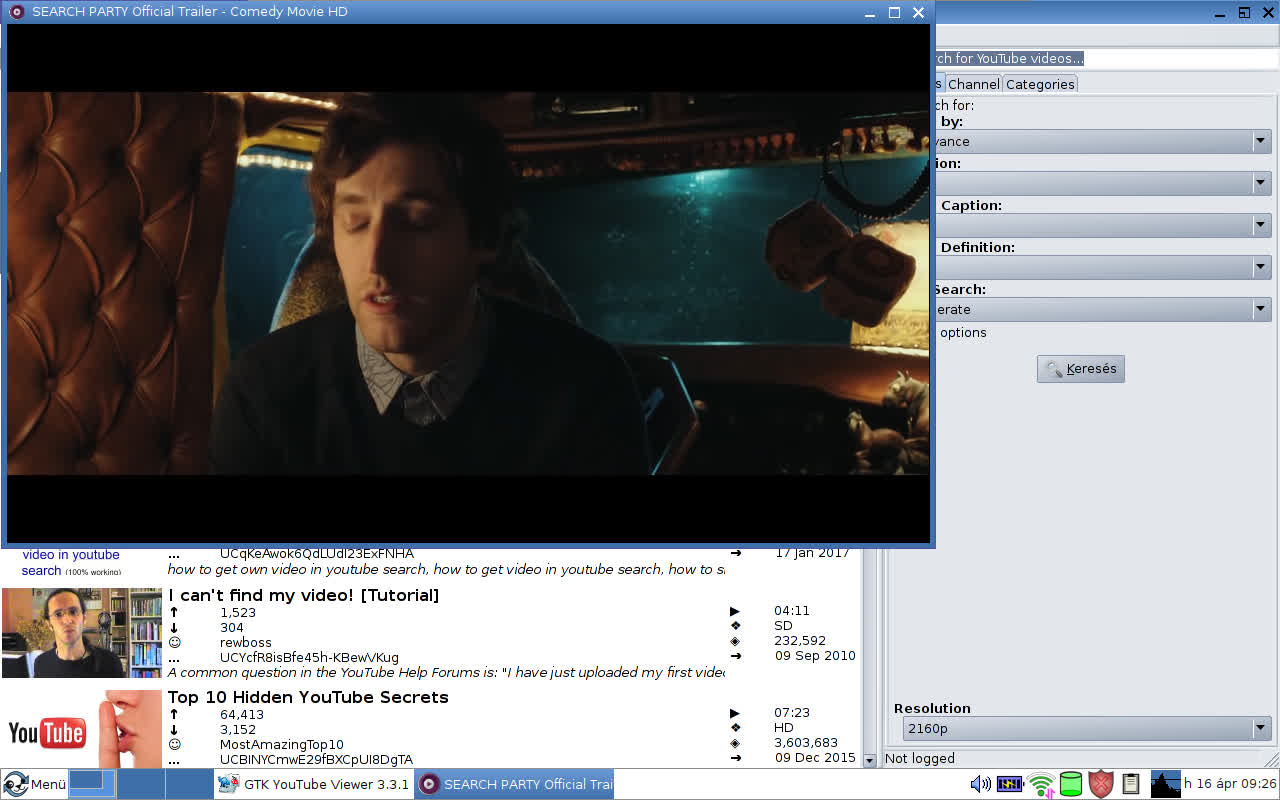Click the results list scrollbar down arrow
The height and width of the screenshot is (800, 1280).
click(x=869, y=760)
